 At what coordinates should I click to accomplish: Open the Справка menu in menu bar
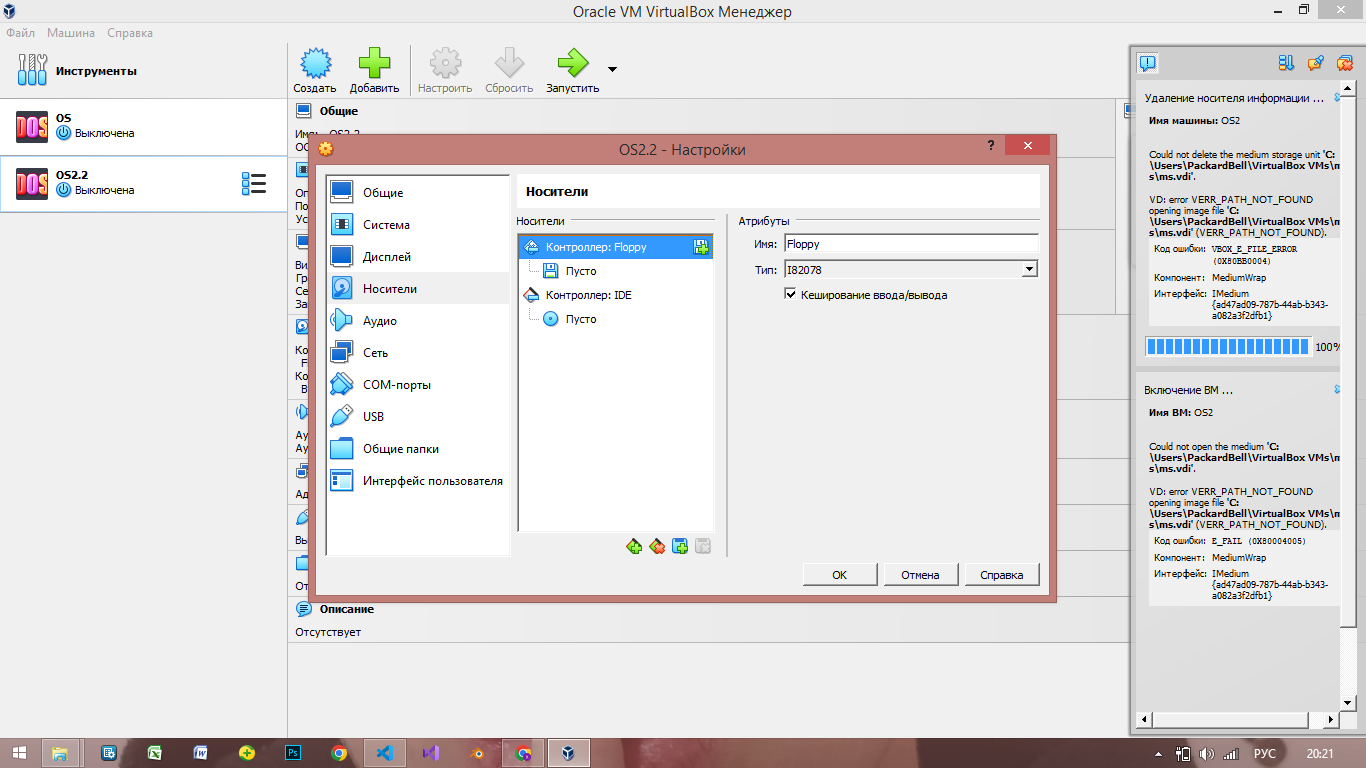[x=130, y=33]
